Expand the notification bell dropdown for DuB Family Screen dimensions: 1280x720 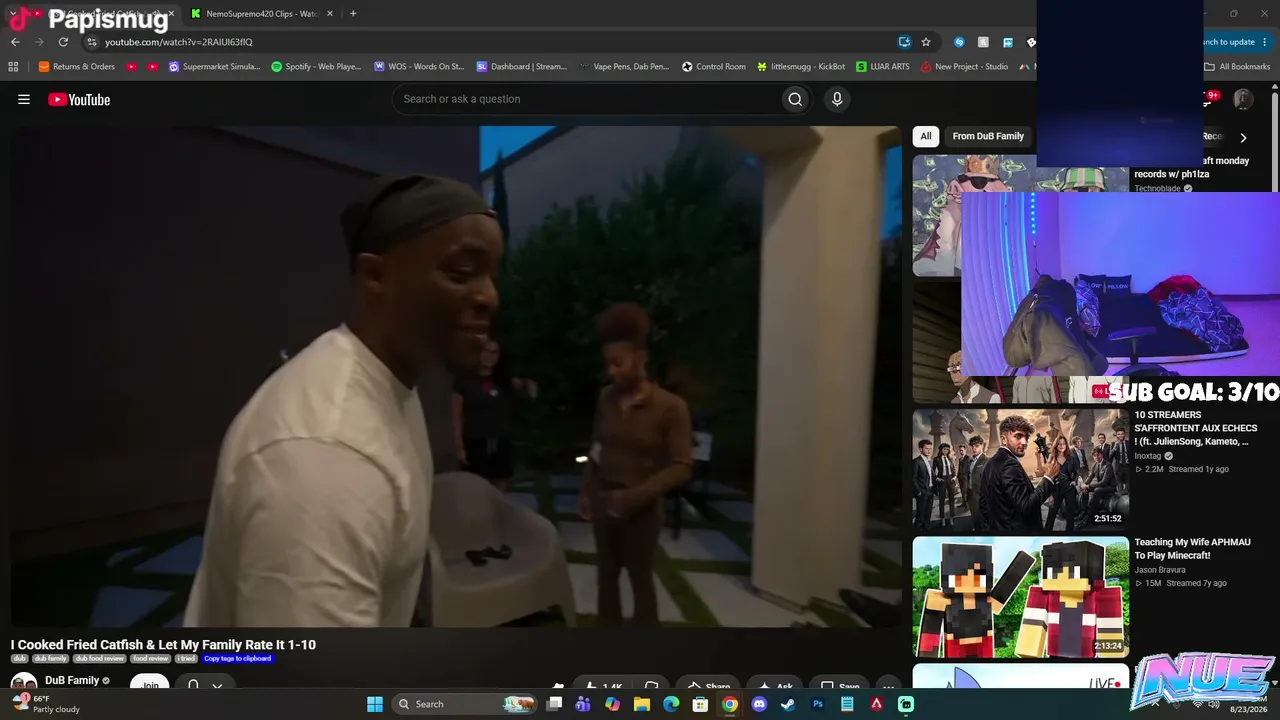click(217, 686)
